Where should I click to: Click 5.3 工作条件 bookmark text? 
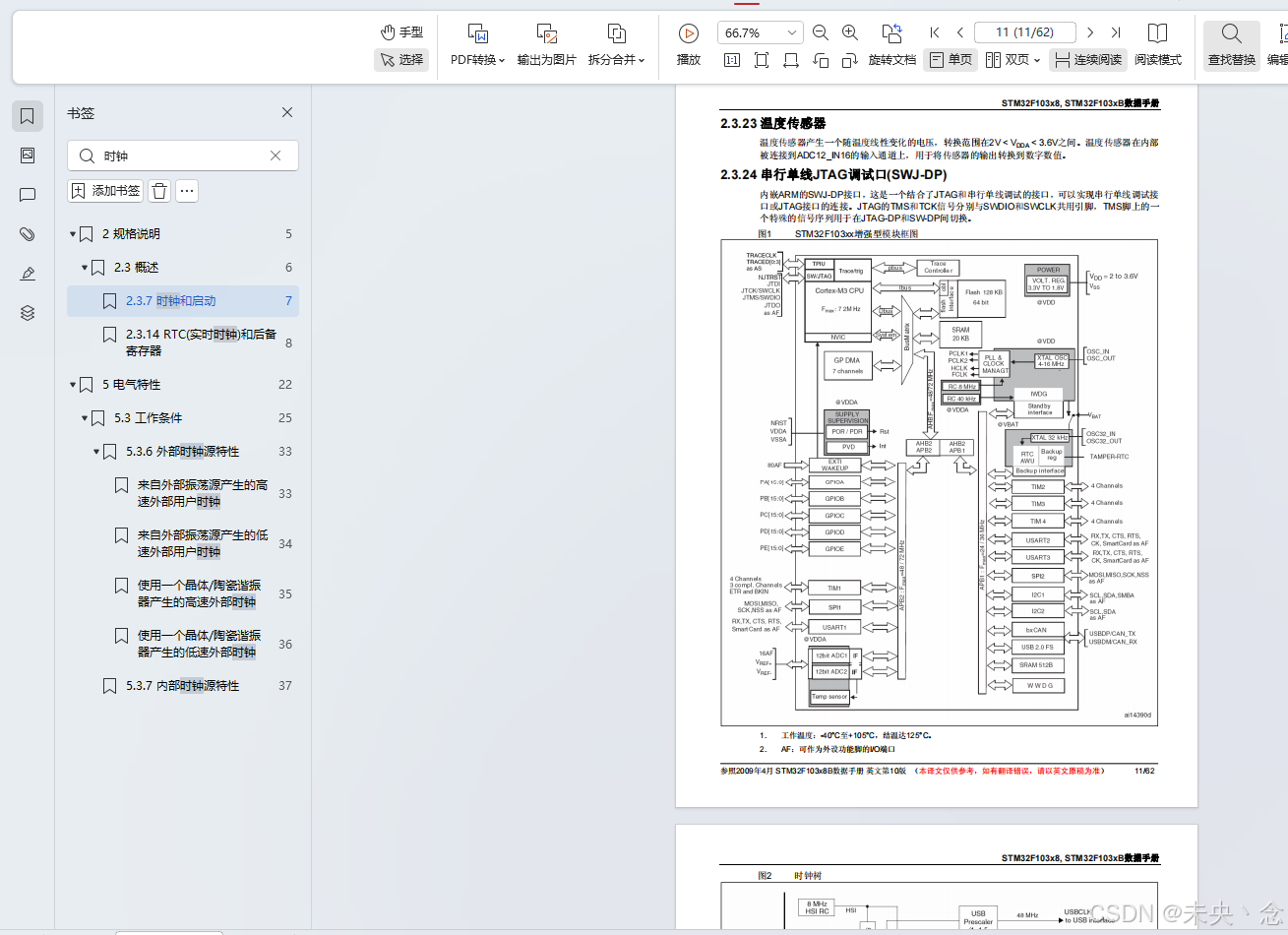(148, 418)
